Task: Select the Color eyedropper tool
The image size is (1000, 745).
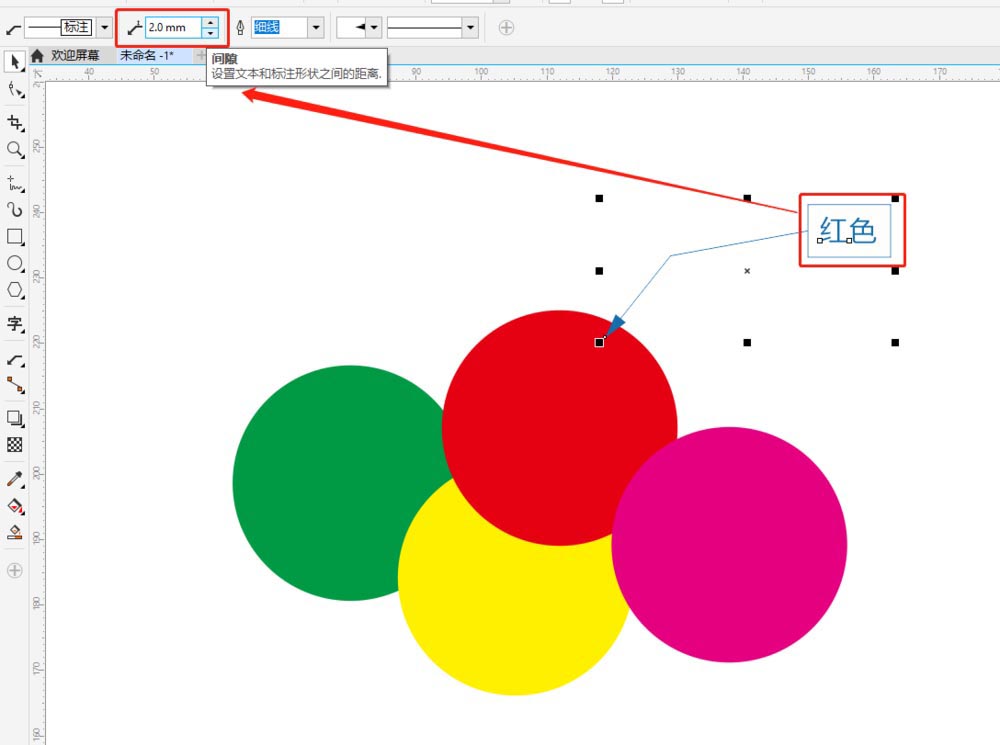Action: tap(15, 479)
